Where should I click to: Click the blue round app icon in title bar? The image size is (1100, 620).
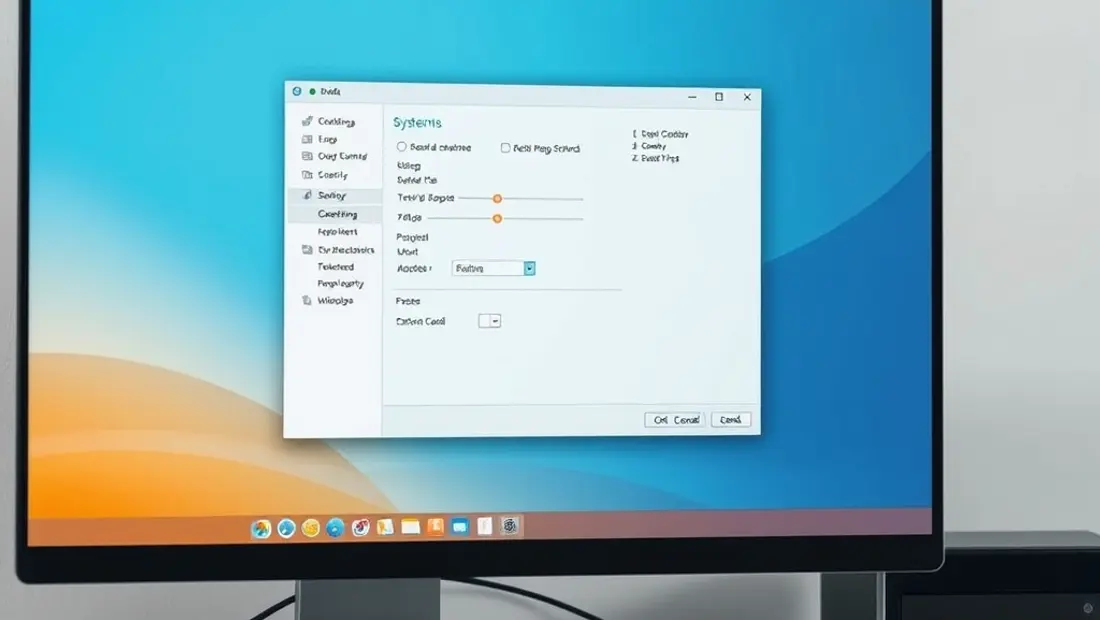(297, 91)
